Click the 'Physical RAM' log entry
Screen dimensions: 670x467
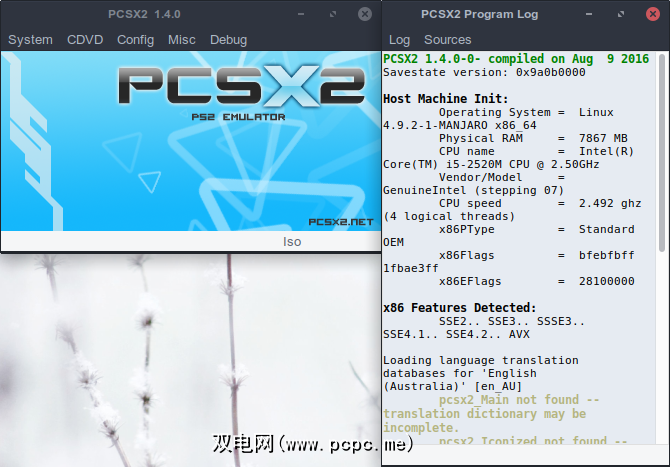click(x=533, y=138)
